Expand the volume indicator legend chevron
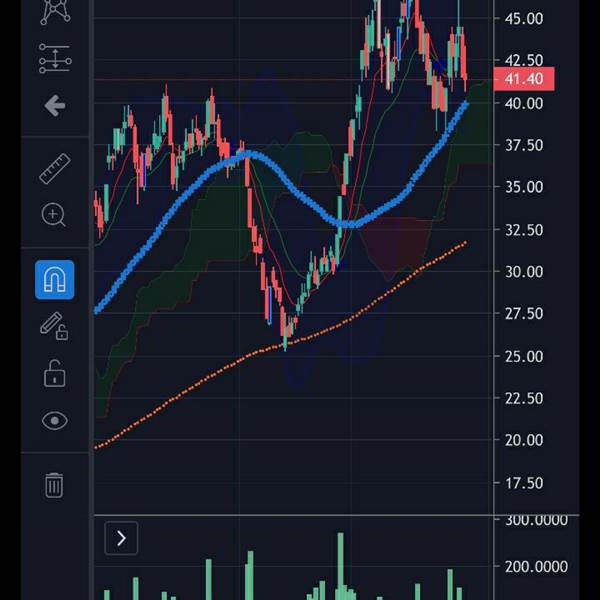 pos(121,538)
